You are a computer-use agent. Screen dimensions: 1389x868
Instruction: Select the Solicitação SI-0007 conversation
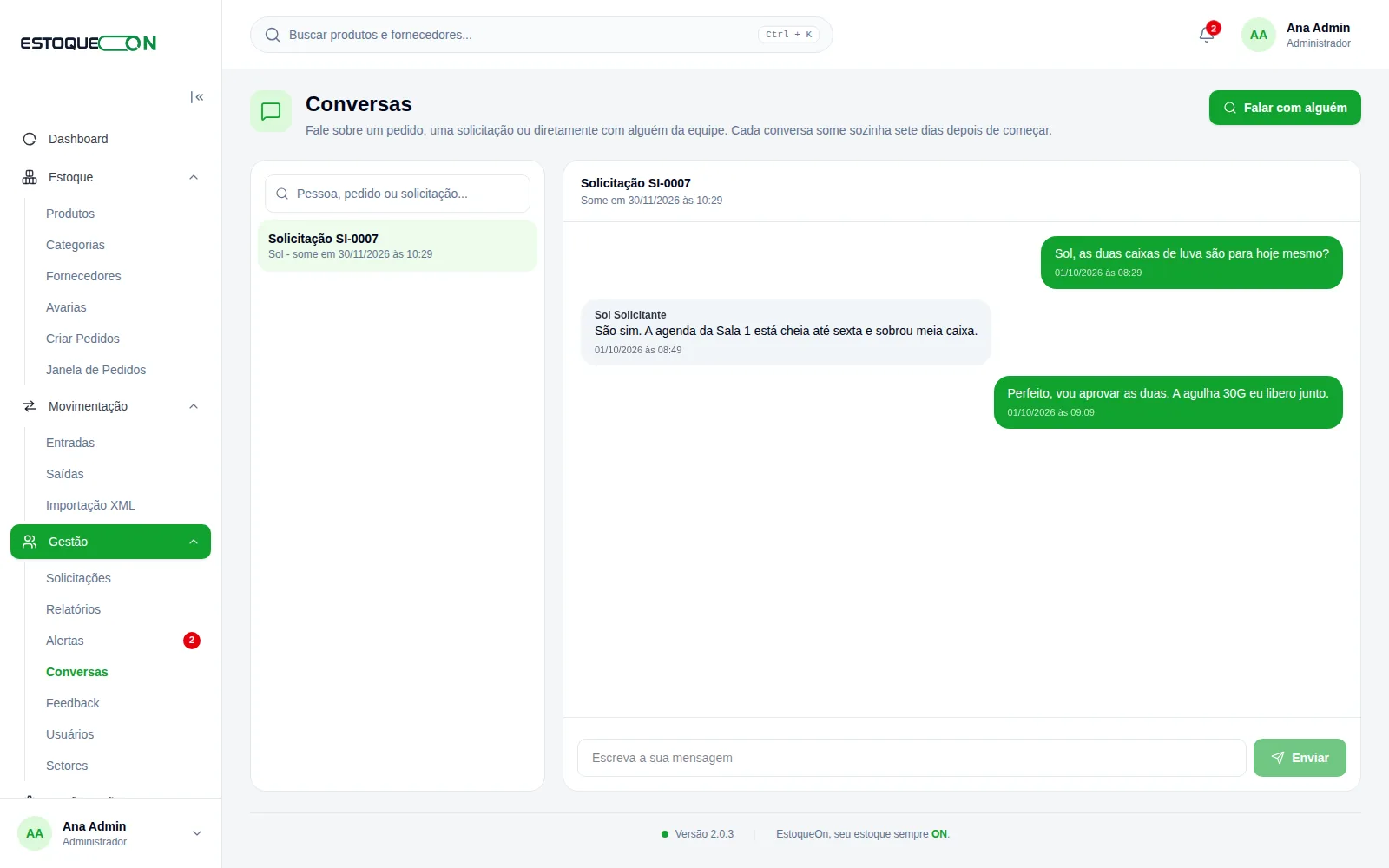[x=398, y=246]
